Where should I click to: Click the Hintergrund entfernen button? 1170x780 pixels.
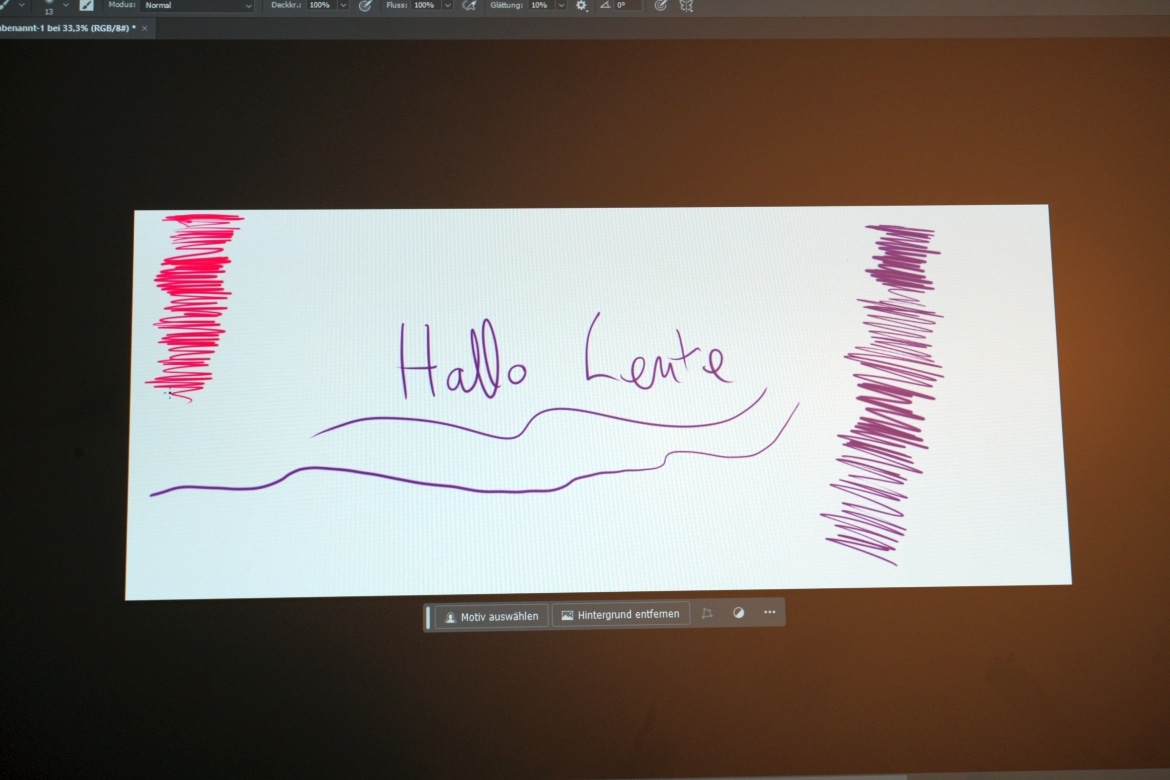620,614
